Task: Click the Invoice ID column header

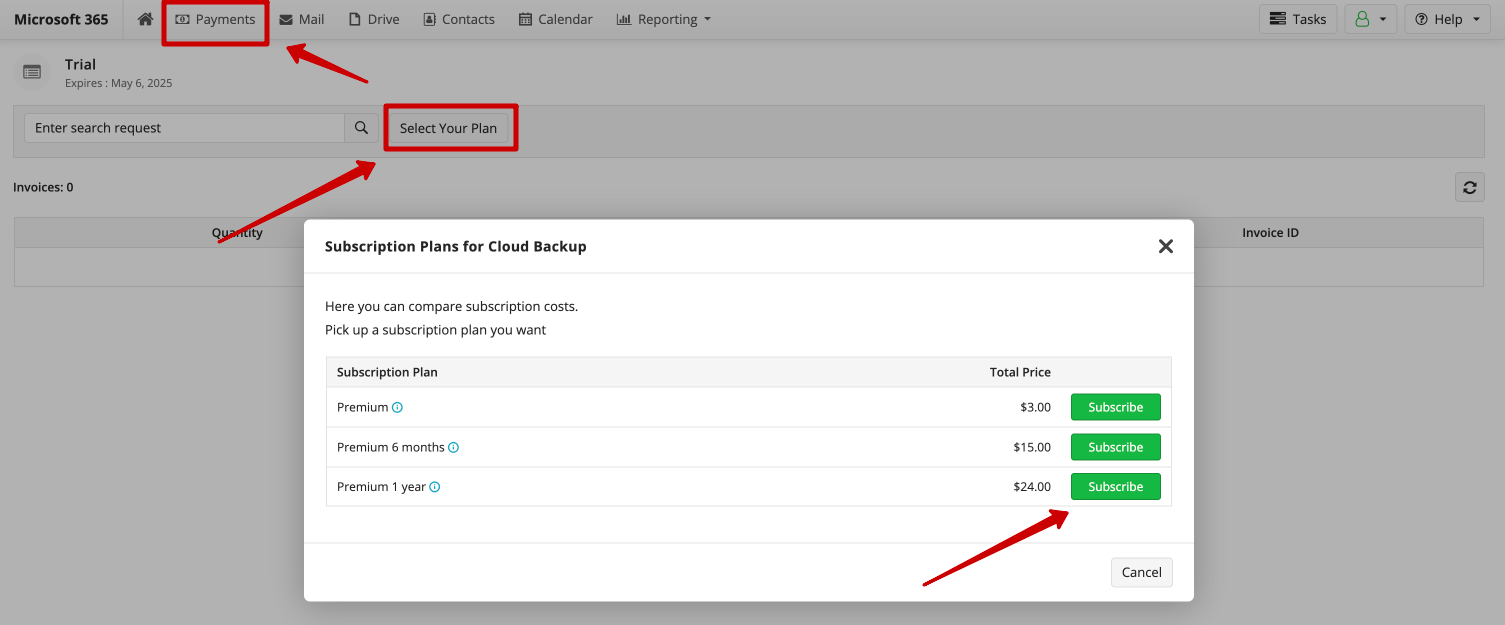Action: (x=1270, y=233)
